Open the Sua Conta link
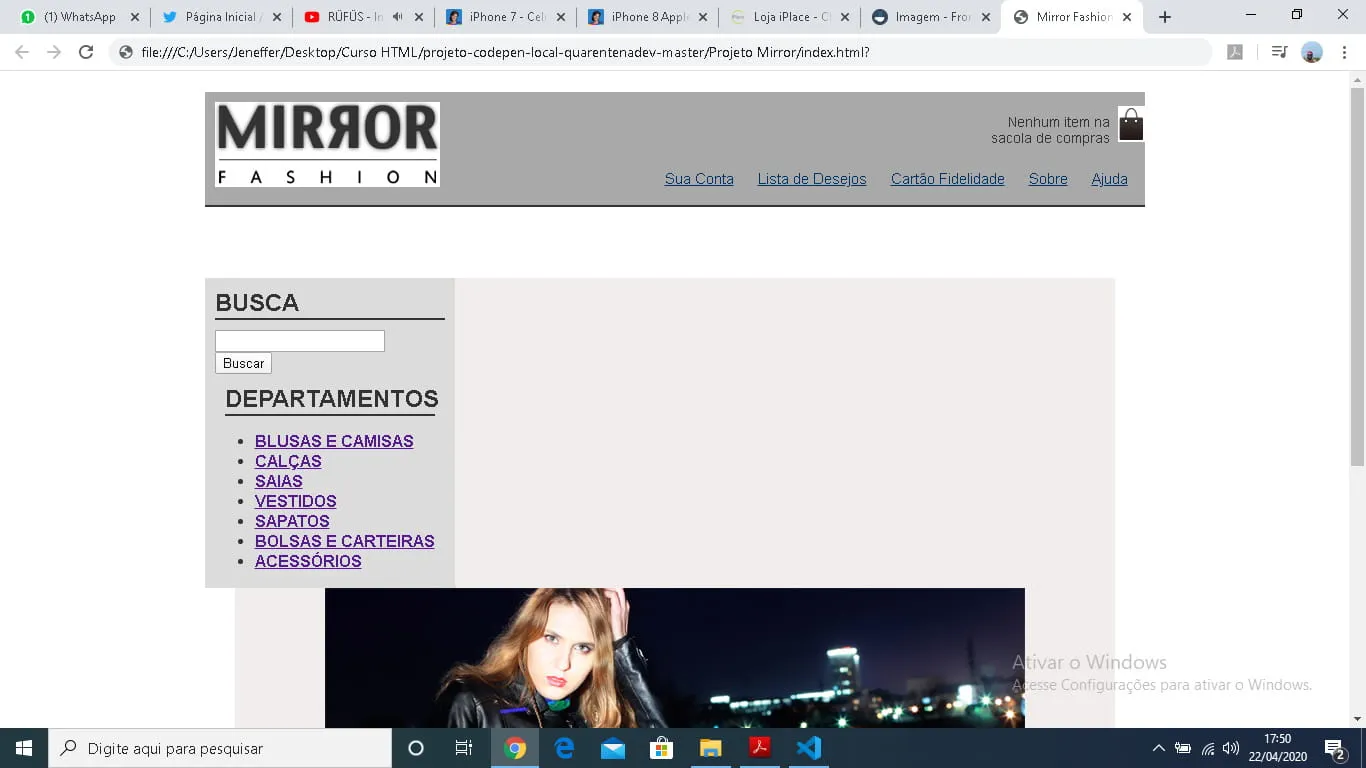 (x=699, y=179)
